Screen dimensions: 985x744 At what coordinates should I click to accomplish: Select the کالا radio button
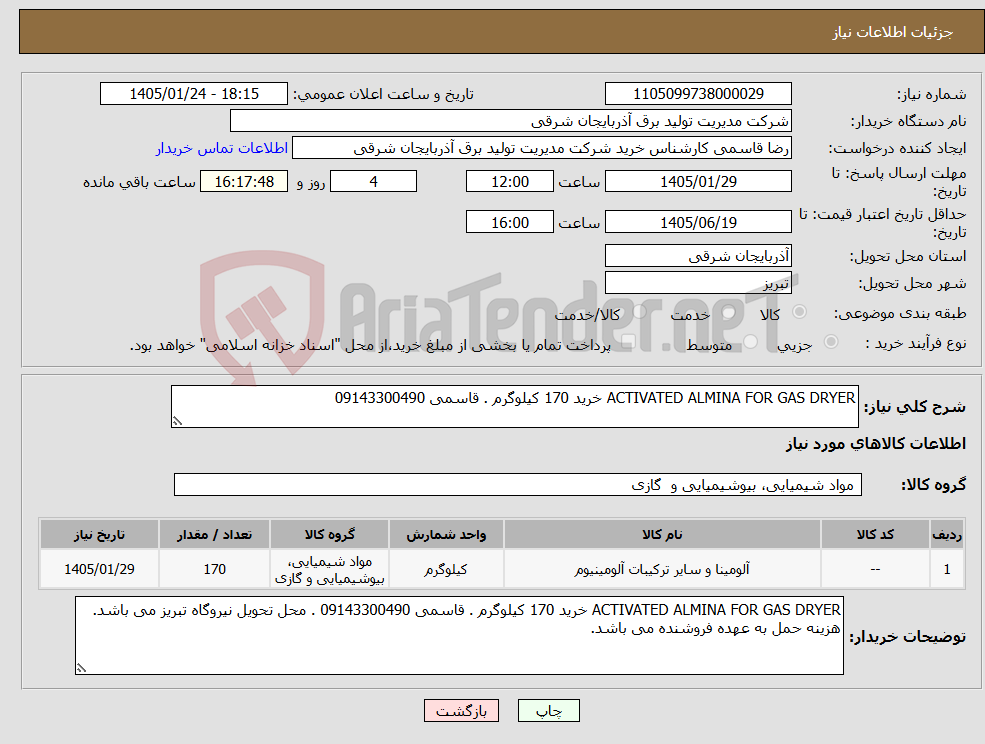click(800, 312)
